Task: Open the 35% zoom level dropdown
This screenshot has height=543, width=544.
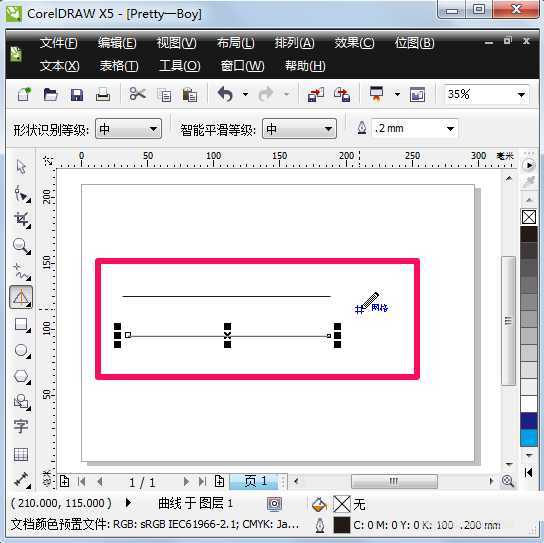Action: [487, 94]
